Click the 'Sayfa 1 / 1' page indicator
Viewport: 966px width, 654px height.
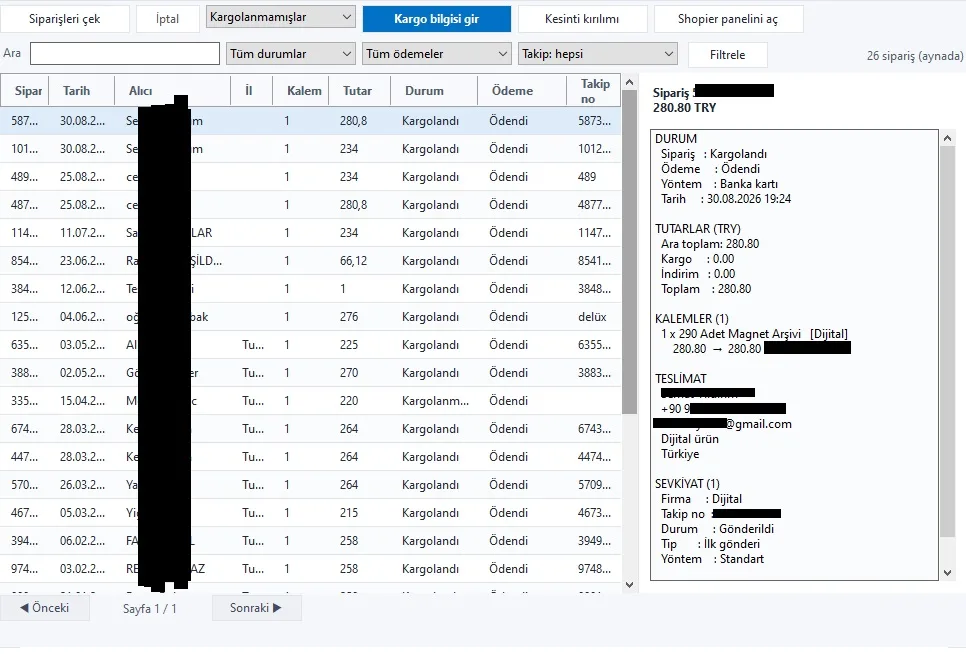(150, 608)
